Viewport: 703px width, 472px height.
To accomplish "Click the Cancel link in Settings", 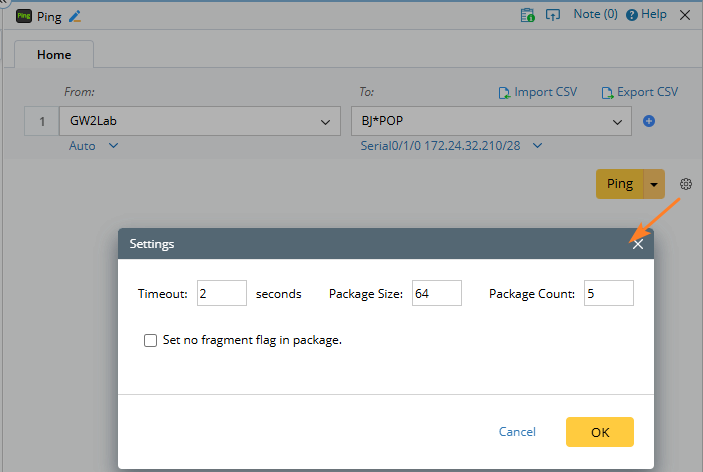I will pyautogui.click(x=517, y=432).
